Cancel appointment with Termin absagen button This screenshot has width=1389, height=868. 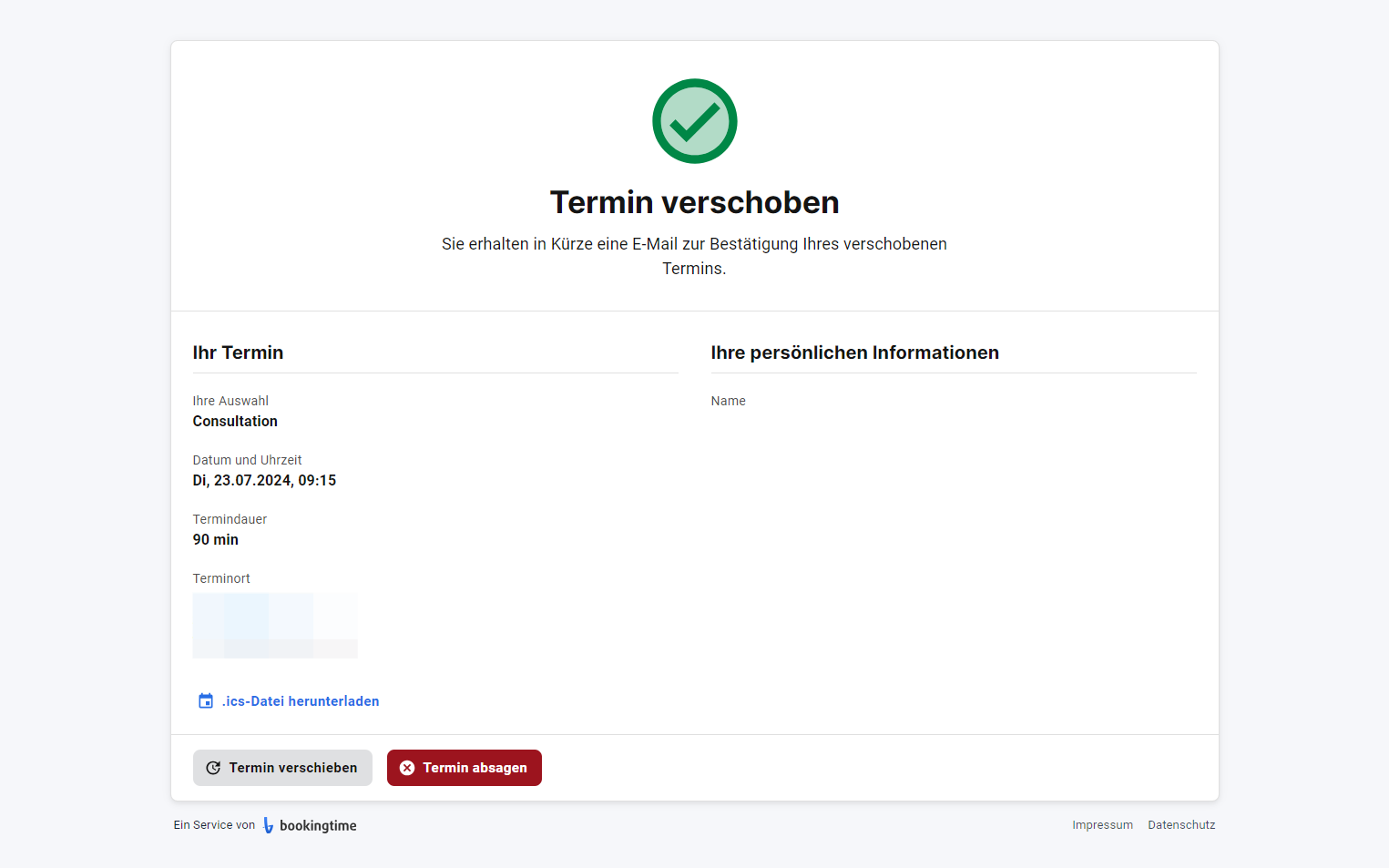click(x=465, y=768)
